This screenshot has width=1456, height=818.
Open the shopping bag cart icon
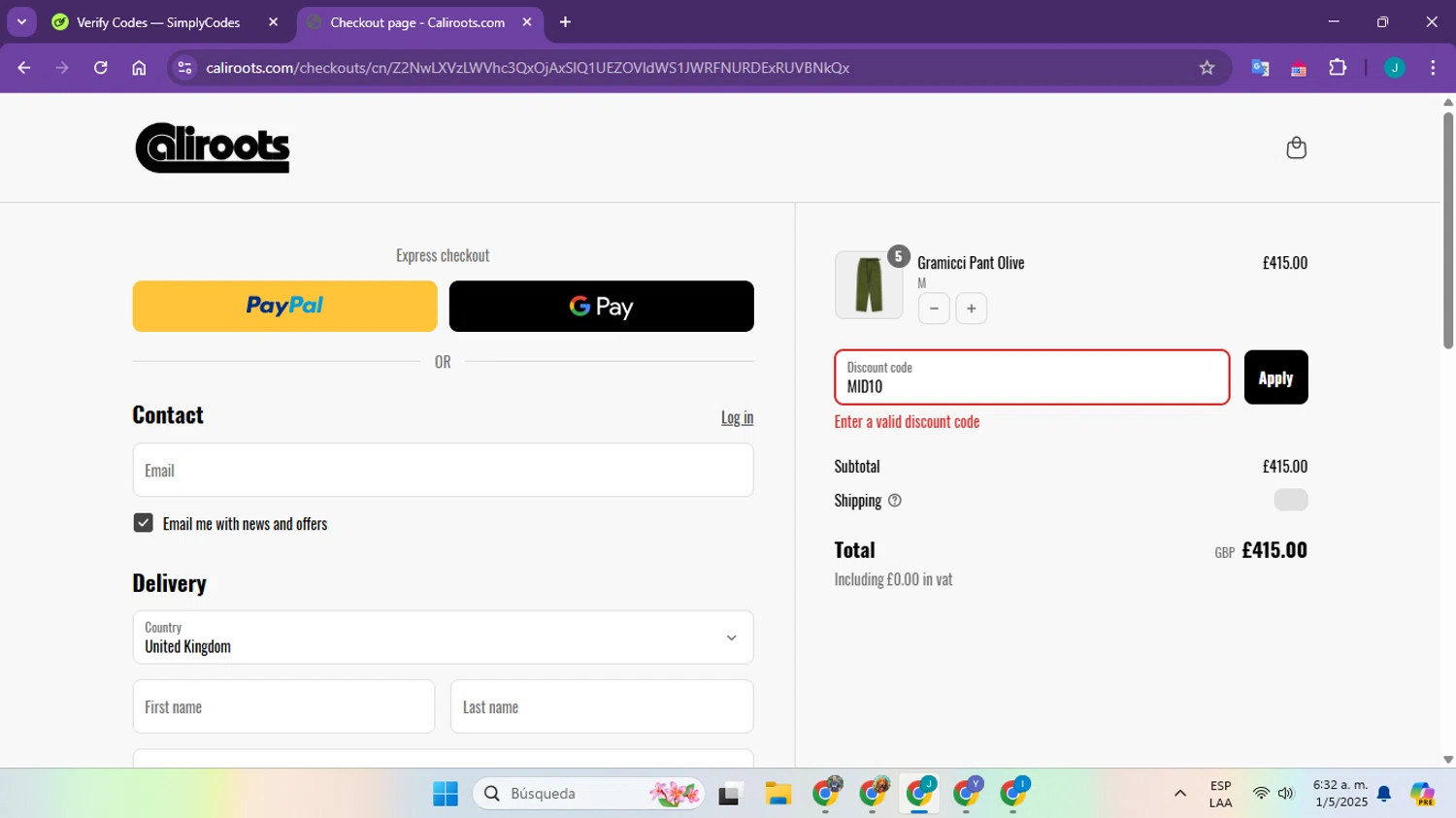point(1296,147)
